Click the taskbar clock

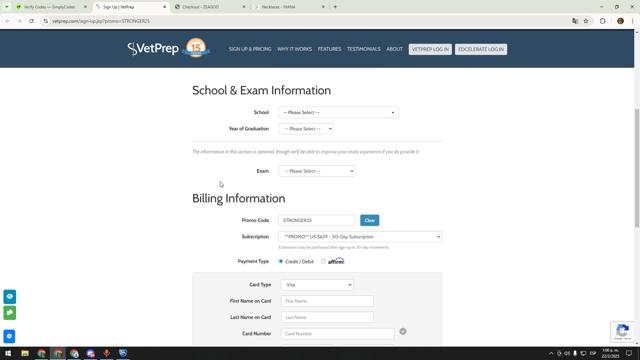coord(610,353)
